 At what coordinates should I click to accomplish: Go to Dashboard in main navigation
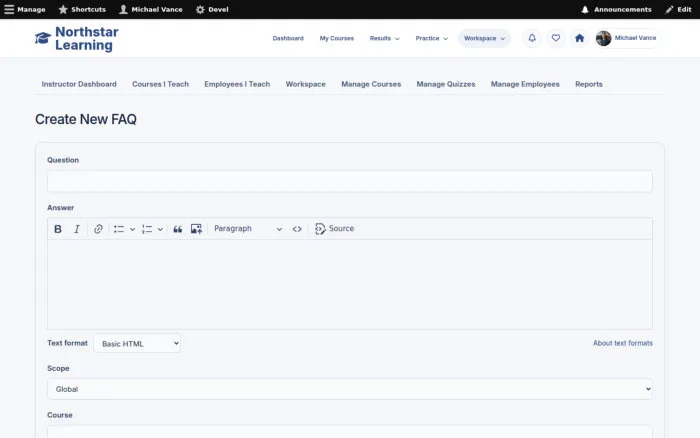tap(288, 38)
